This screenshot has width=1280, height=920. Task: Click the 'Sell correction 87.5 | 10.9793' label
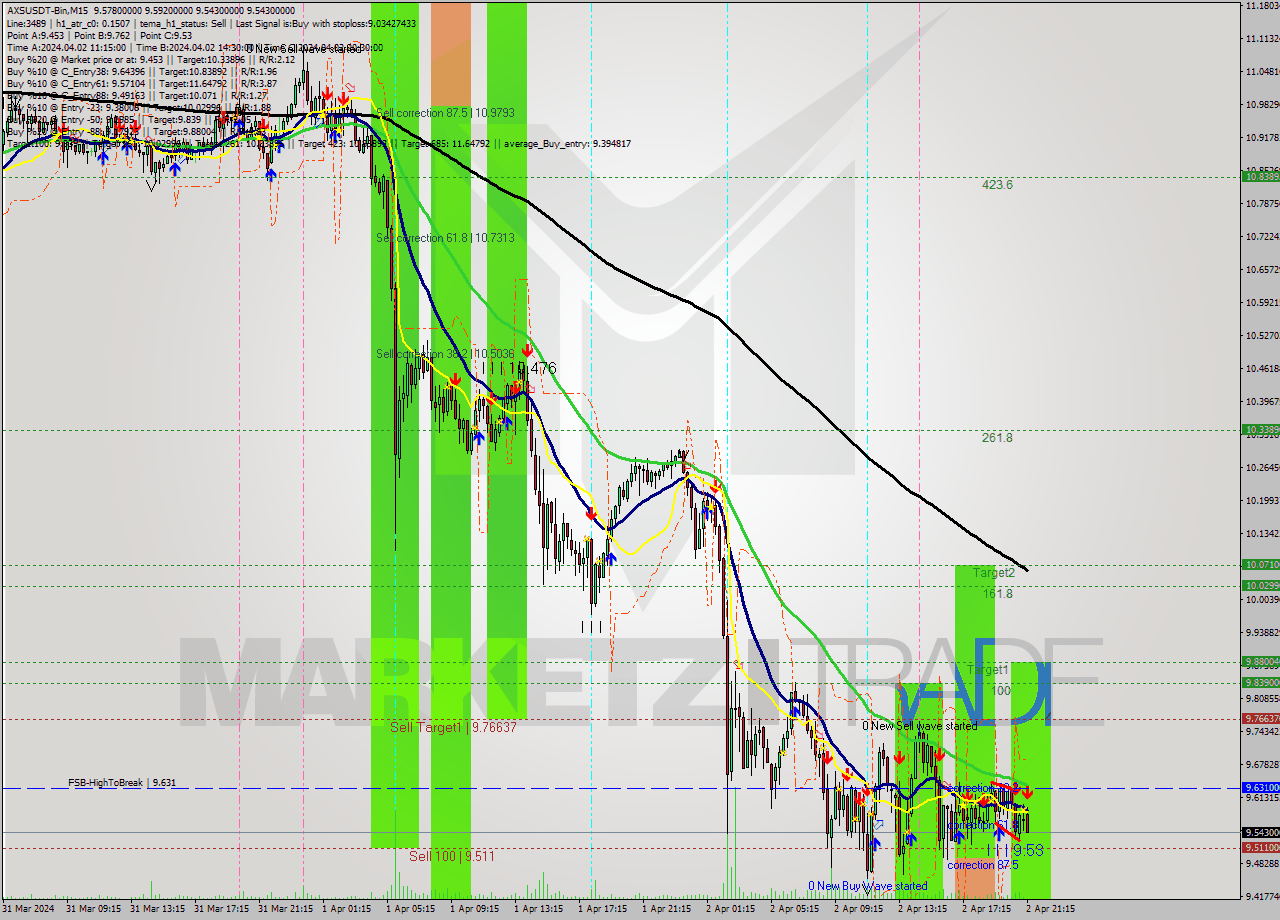pyautogui.click(x=445, y=113)
